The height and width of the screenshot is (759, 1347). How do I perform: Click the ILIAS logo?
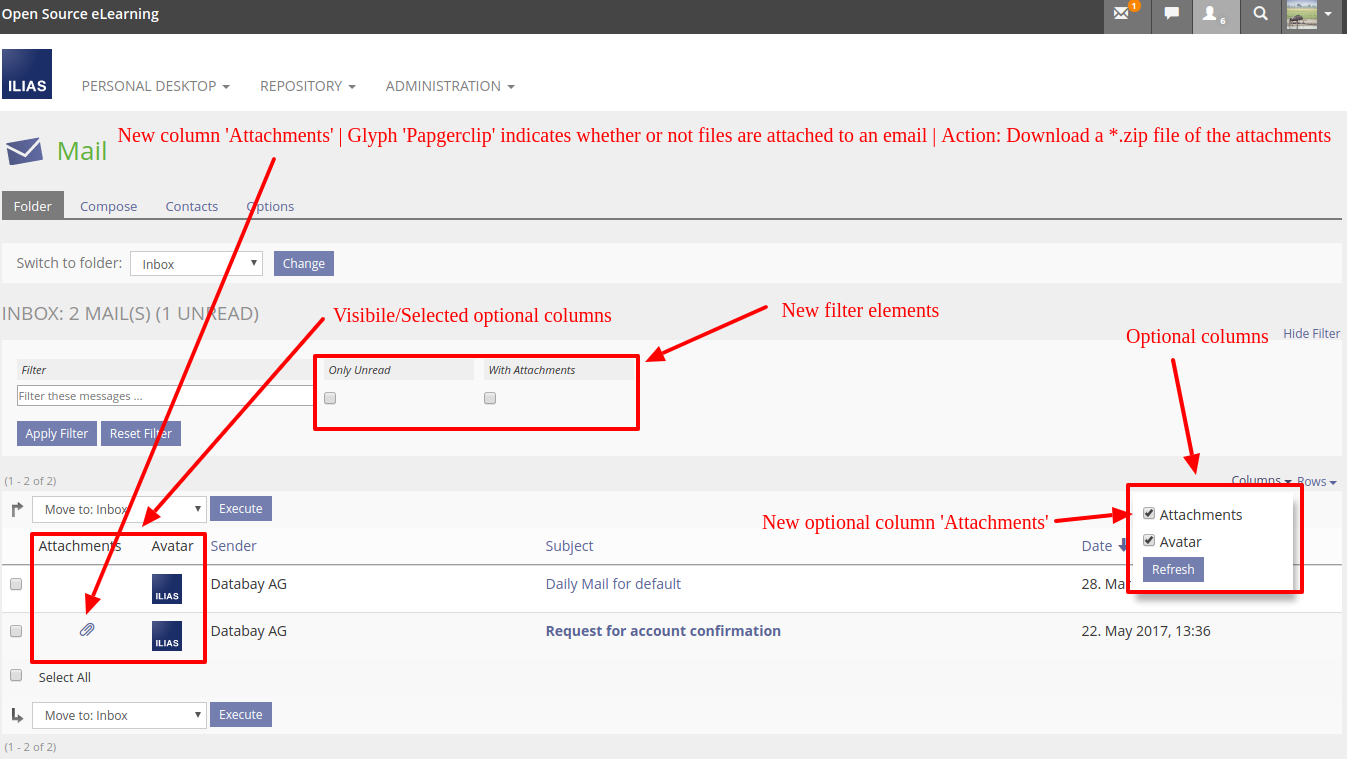coord(27,75)
